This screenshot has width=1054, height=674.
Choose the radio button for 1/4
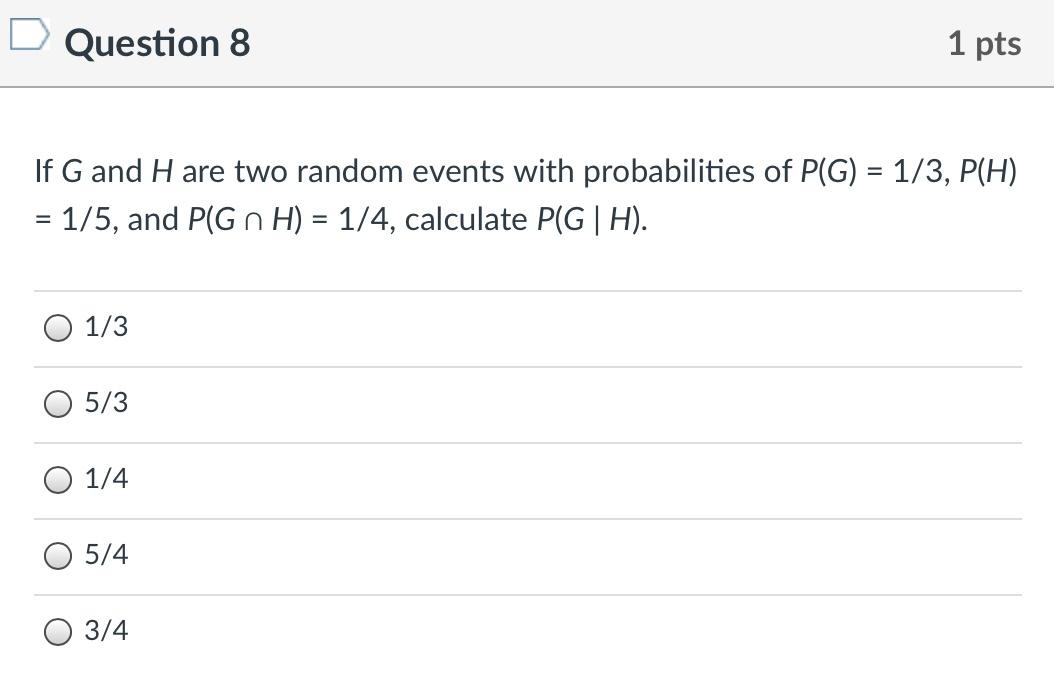coord(58,479)
